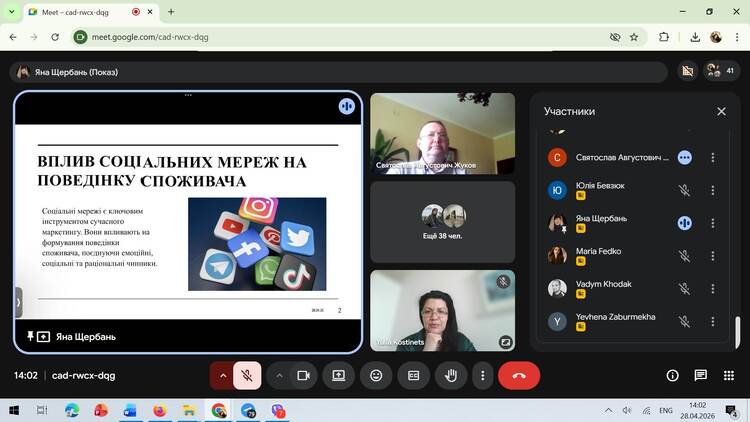Screen dimensions: 750x422
Task: Open options for Святослав Августович
Action: click(713, 157)
